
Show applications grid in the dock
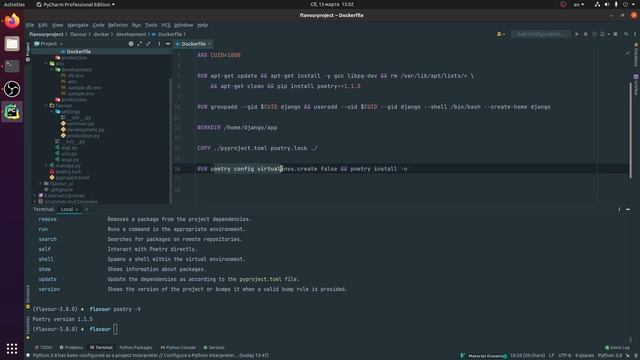12,348
